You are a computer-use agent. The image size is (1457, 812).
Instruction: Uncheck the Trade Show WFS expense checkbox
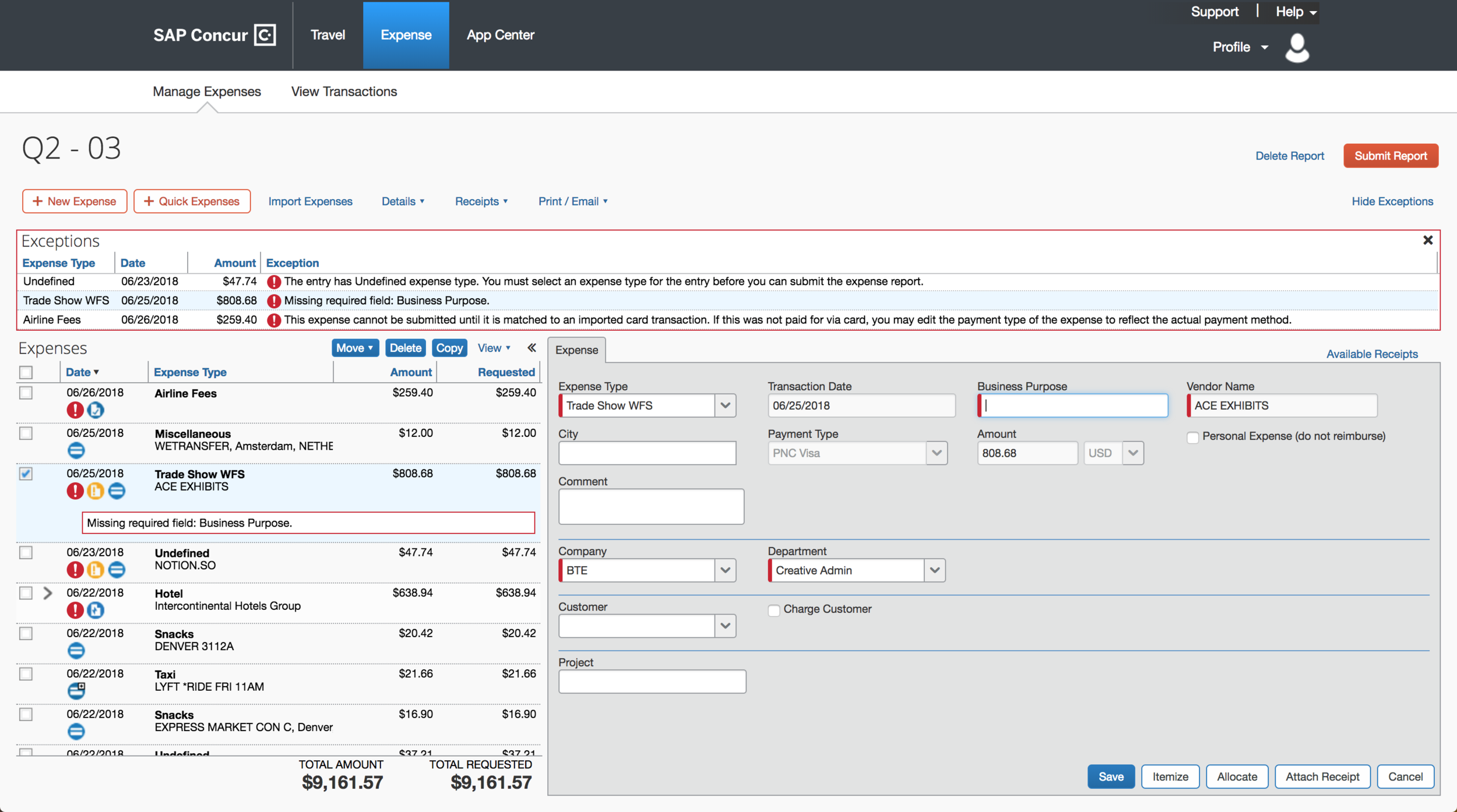[26, 474]
